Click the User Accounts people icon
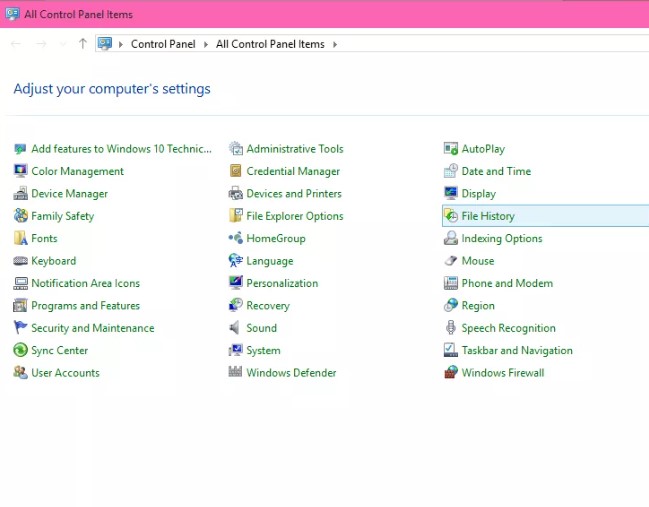This screenshot has width=649, height=507. click(x=20, y=372)
